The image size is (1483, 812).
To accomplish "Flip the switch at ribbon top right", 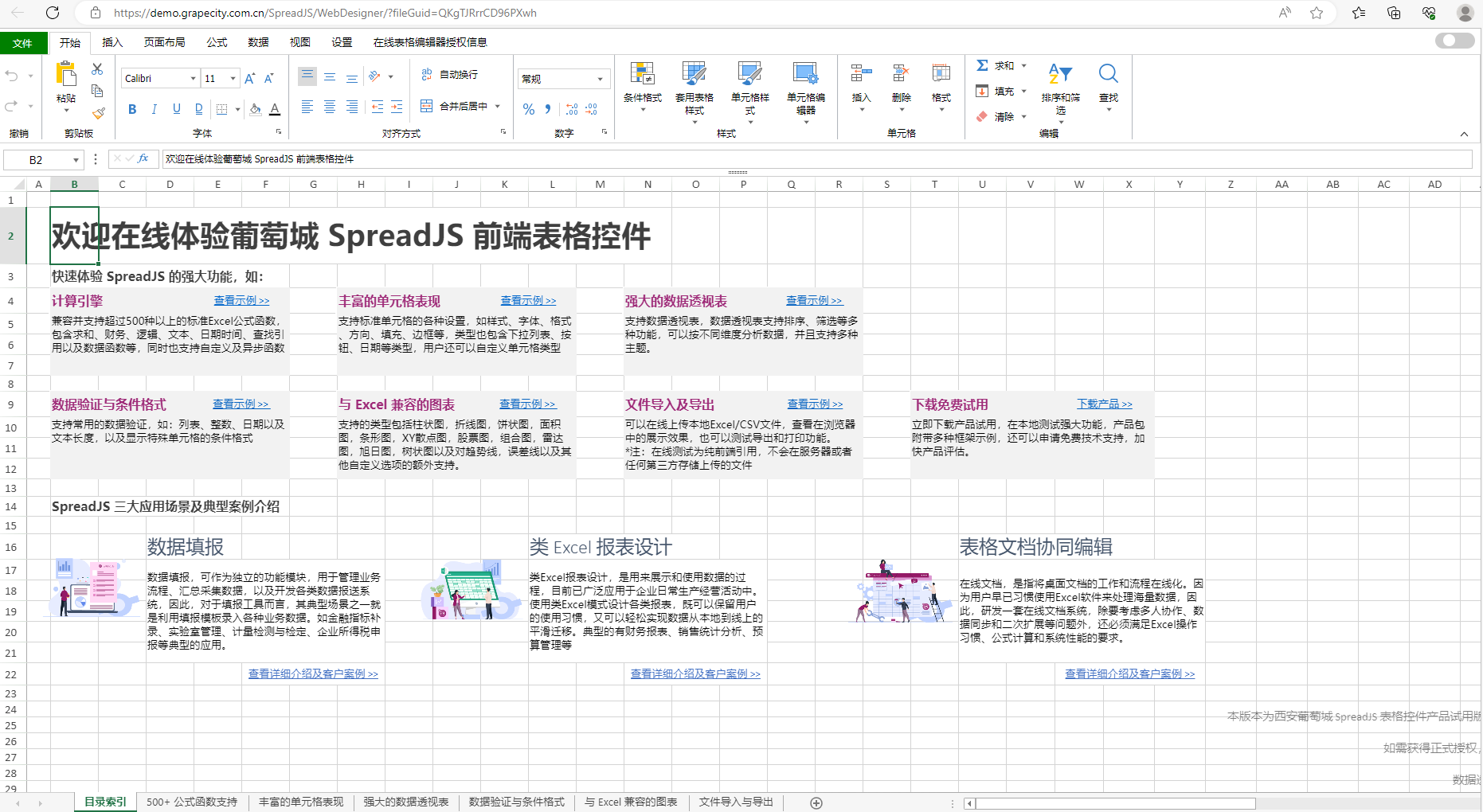I will coord(1454,41).
